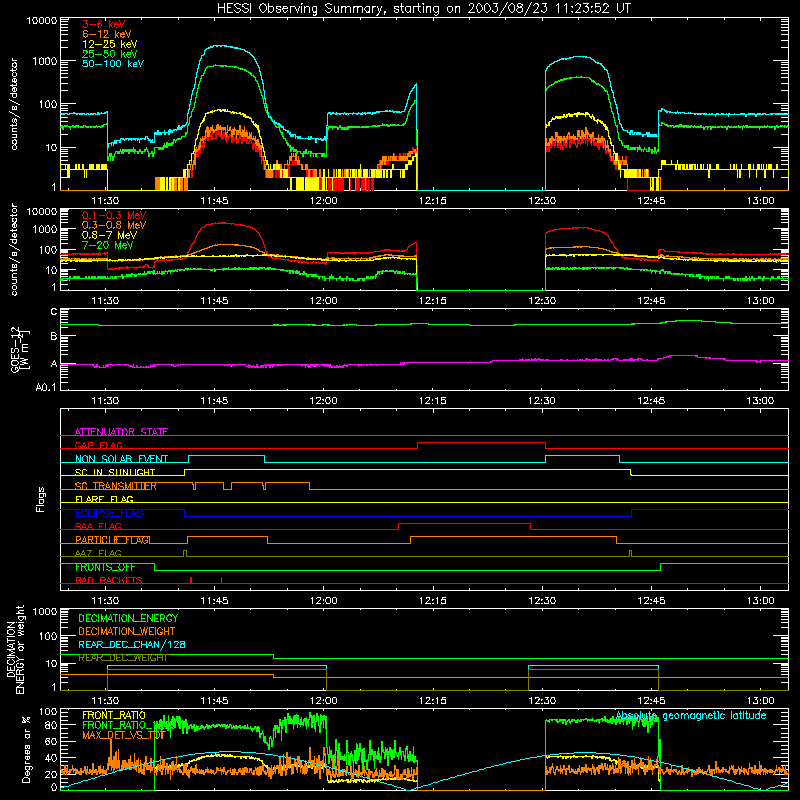Viewport: 800px width, 800px height.
Task: Click the 12:15 time tick in the GOES-12 panel
Action: [433, 401]
